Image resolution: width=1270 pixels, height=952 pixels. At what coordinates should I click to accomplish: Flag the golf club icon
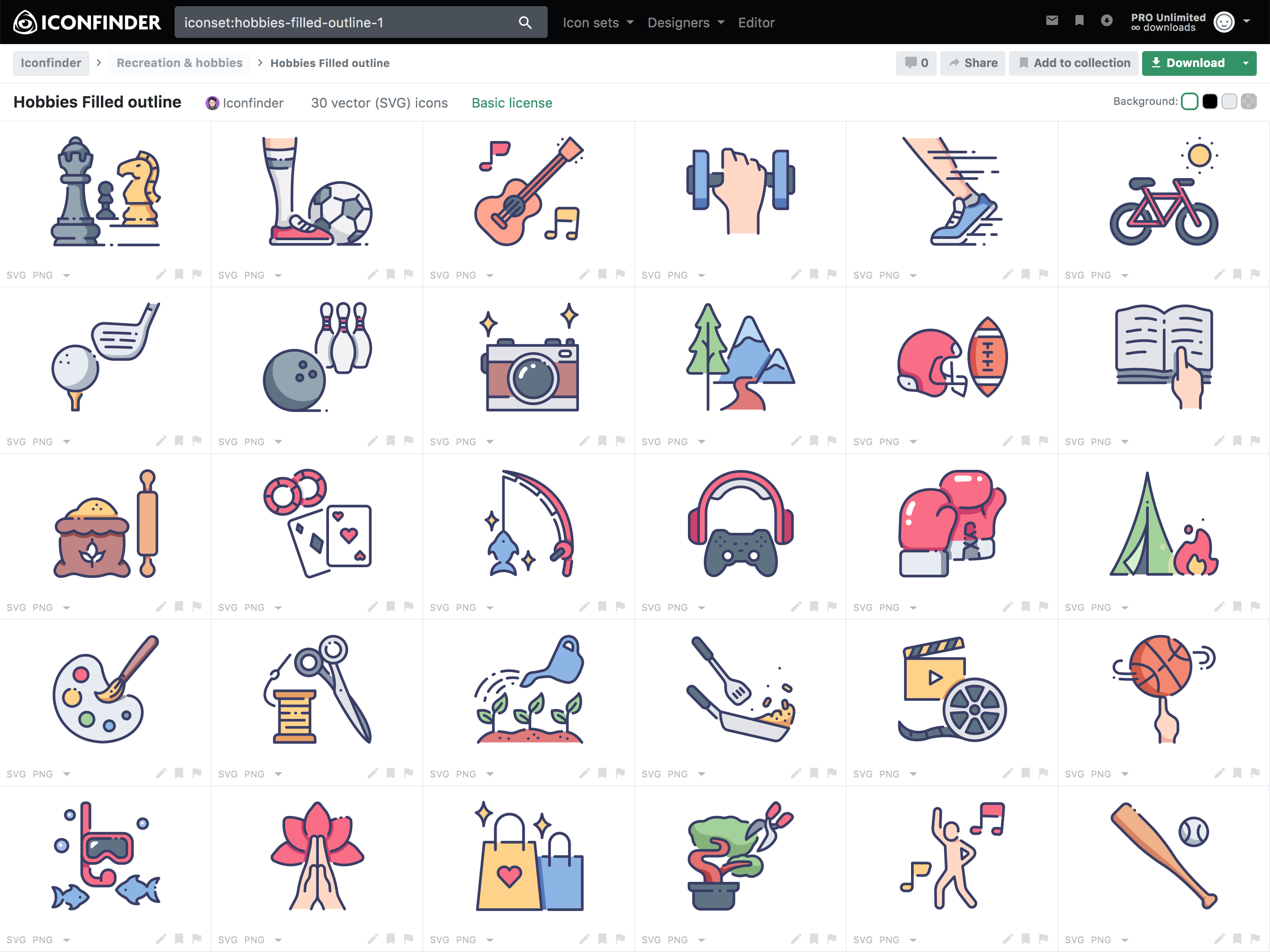coord(197,441)
